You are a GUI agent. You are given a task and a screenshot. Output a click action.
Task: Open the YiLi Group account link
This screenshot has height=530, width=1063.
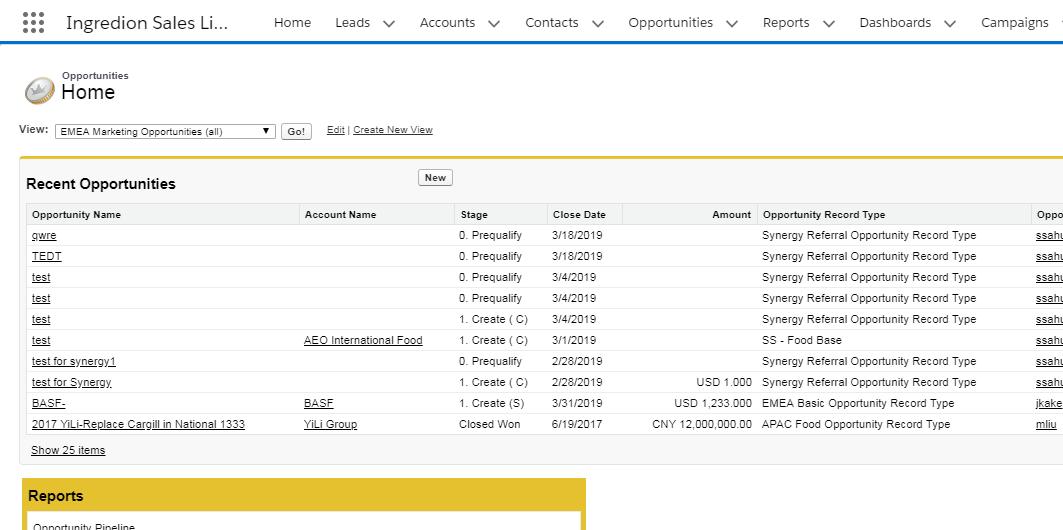coord(330,424)
